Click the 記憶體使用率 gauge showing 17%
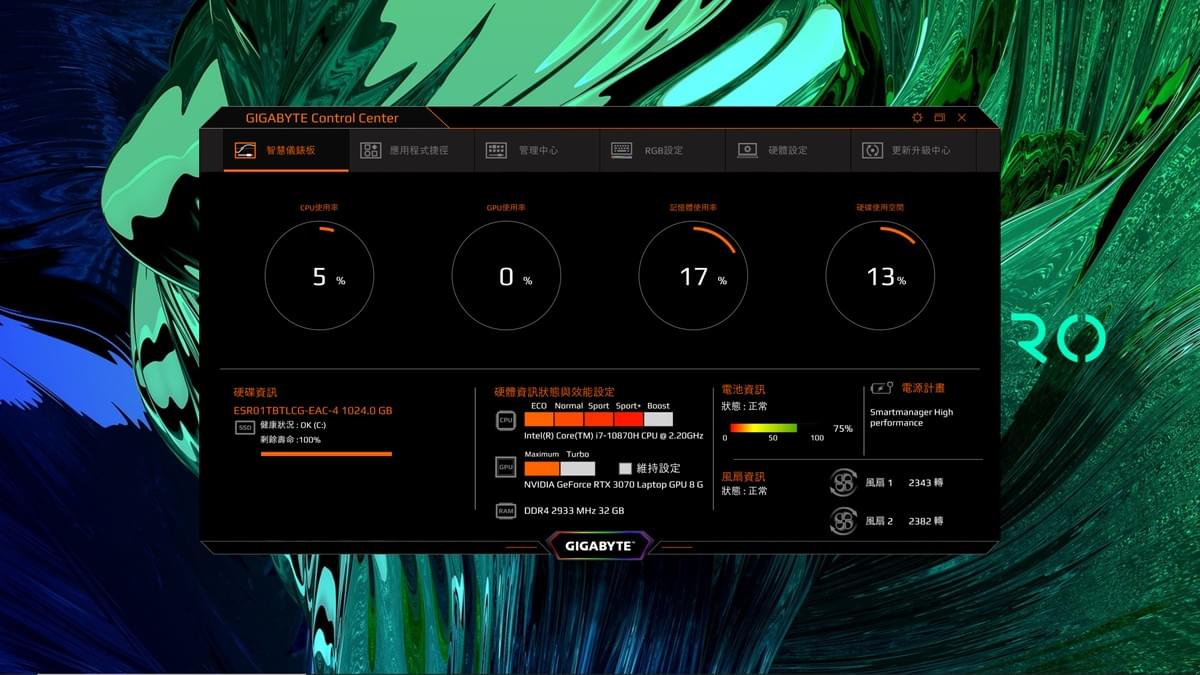This screenshot has width=1200, height=675. [x=693, y=276]
